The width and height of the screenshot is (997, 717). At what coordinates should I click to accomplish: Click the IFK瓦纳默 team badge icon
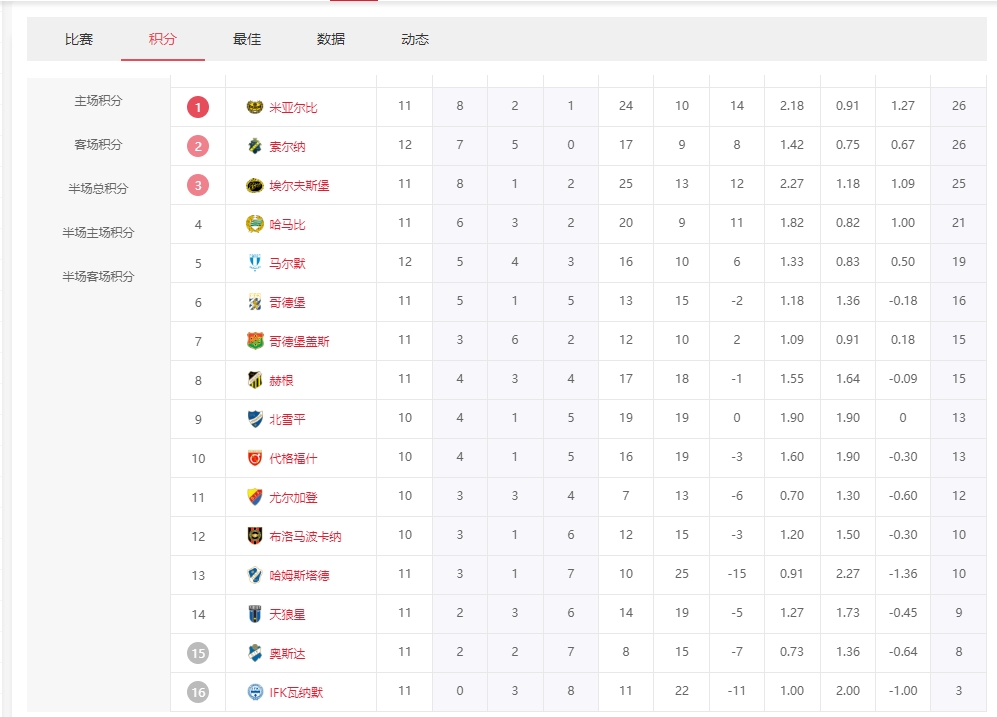[x=255, y=692]
